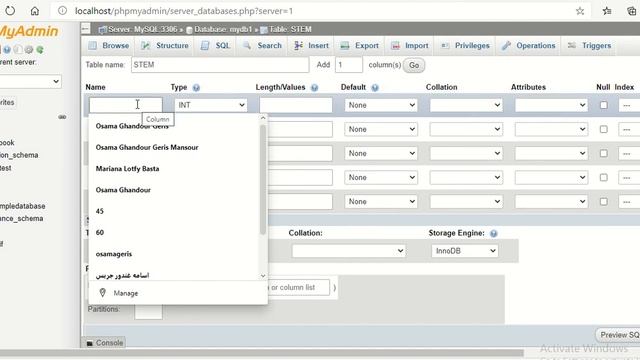Open Storage Engine InnoDB dropdown
The image size is (640, 360).
point(464,251)
